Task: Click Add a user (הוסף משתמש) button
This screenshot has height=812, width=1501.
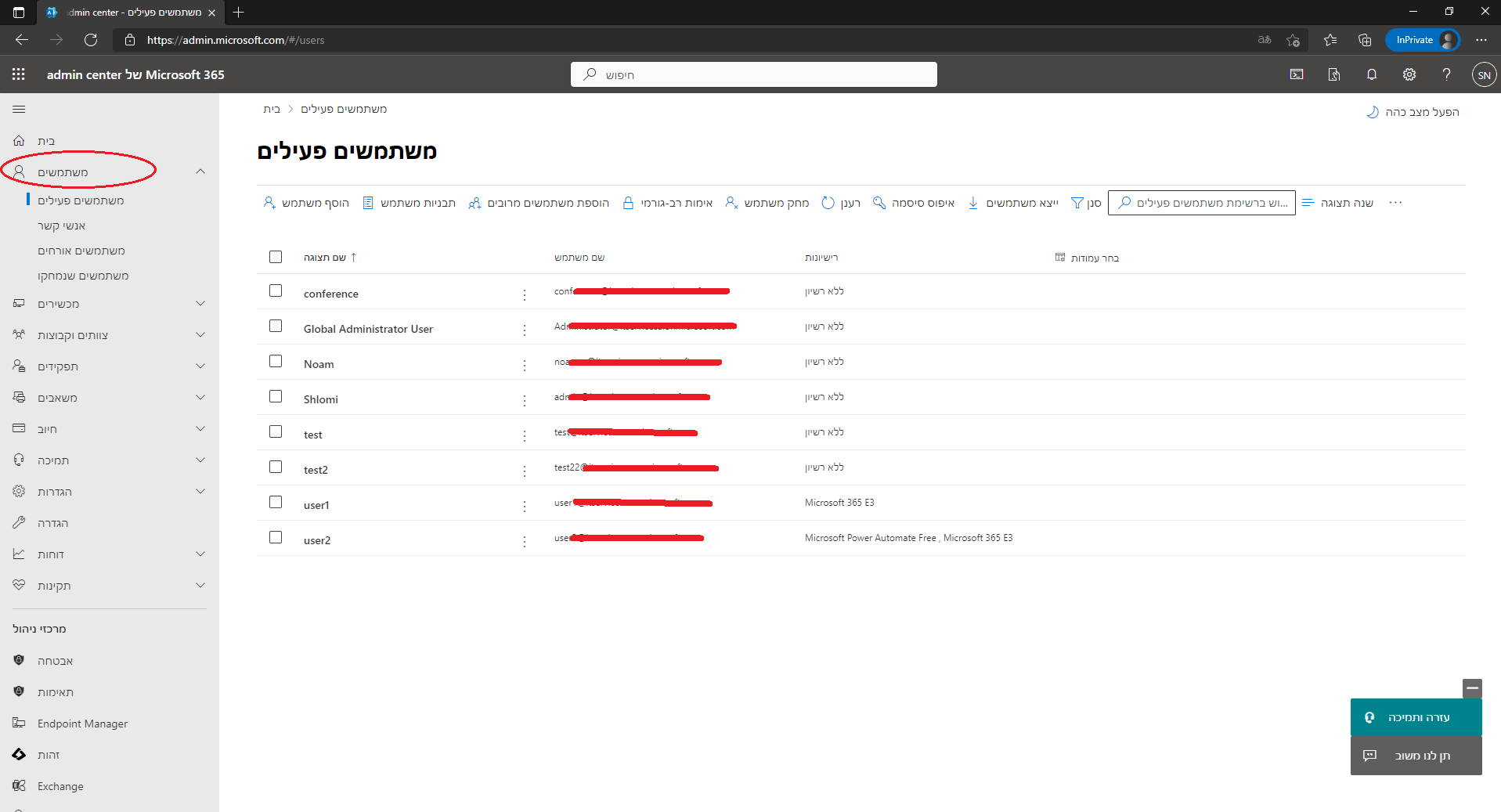Action: pos(306,203)
